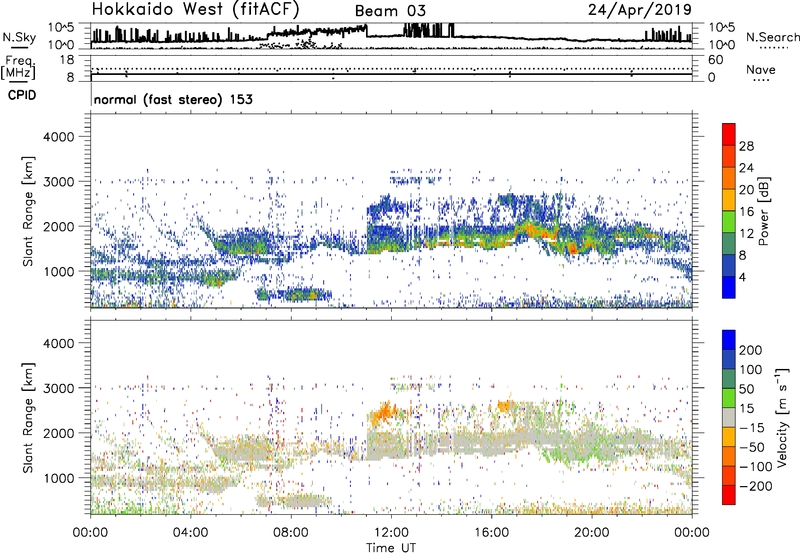The image size is (800, 554).
Task: Click the "100" value on Velocity scale
Action: [751, 370]
